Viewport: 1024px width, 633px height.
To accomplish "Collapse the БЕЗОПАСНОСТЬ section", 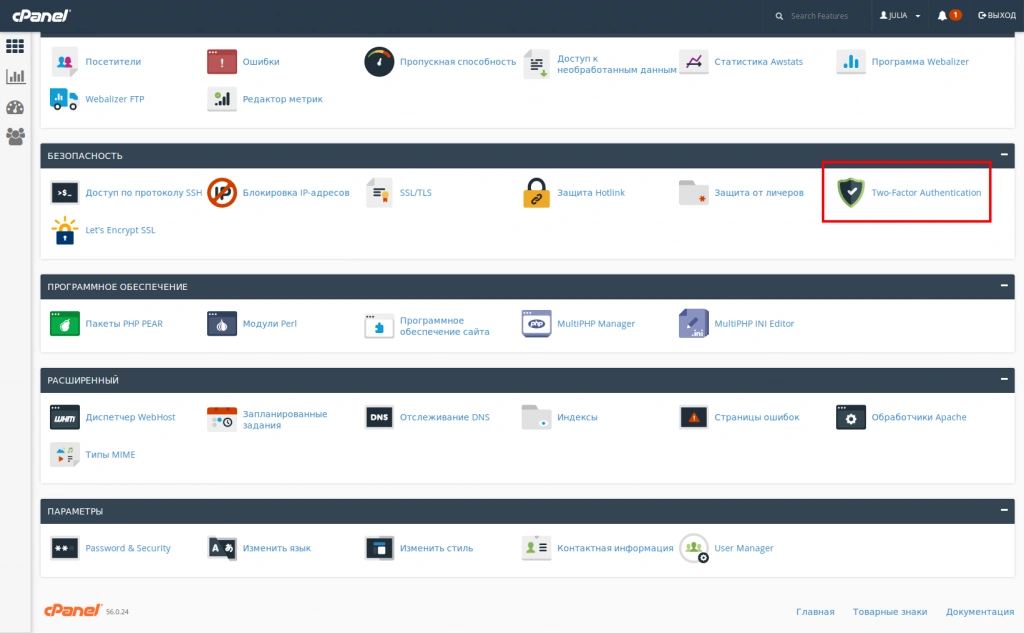I will (x=1004, y=155).
